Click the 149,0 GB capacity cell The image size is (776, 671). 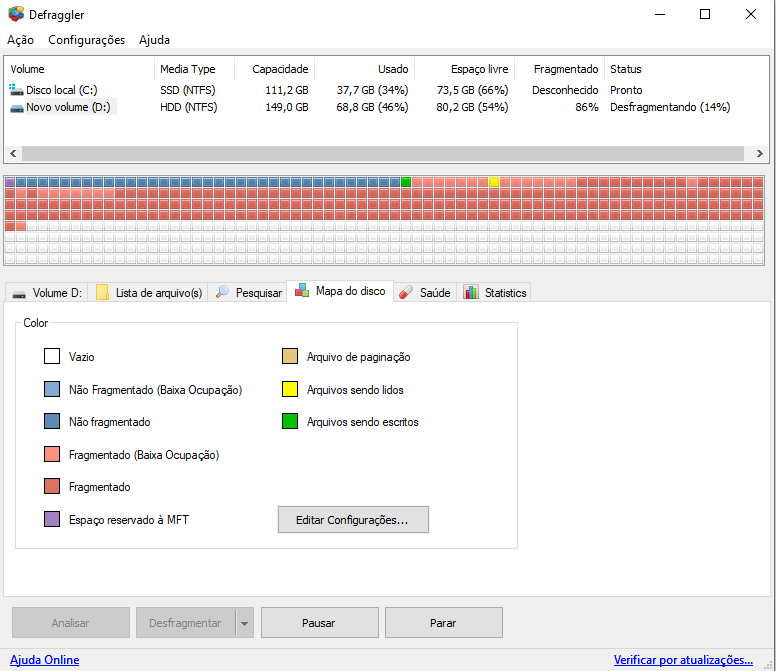pyautogui.click(x=287, y=107)
